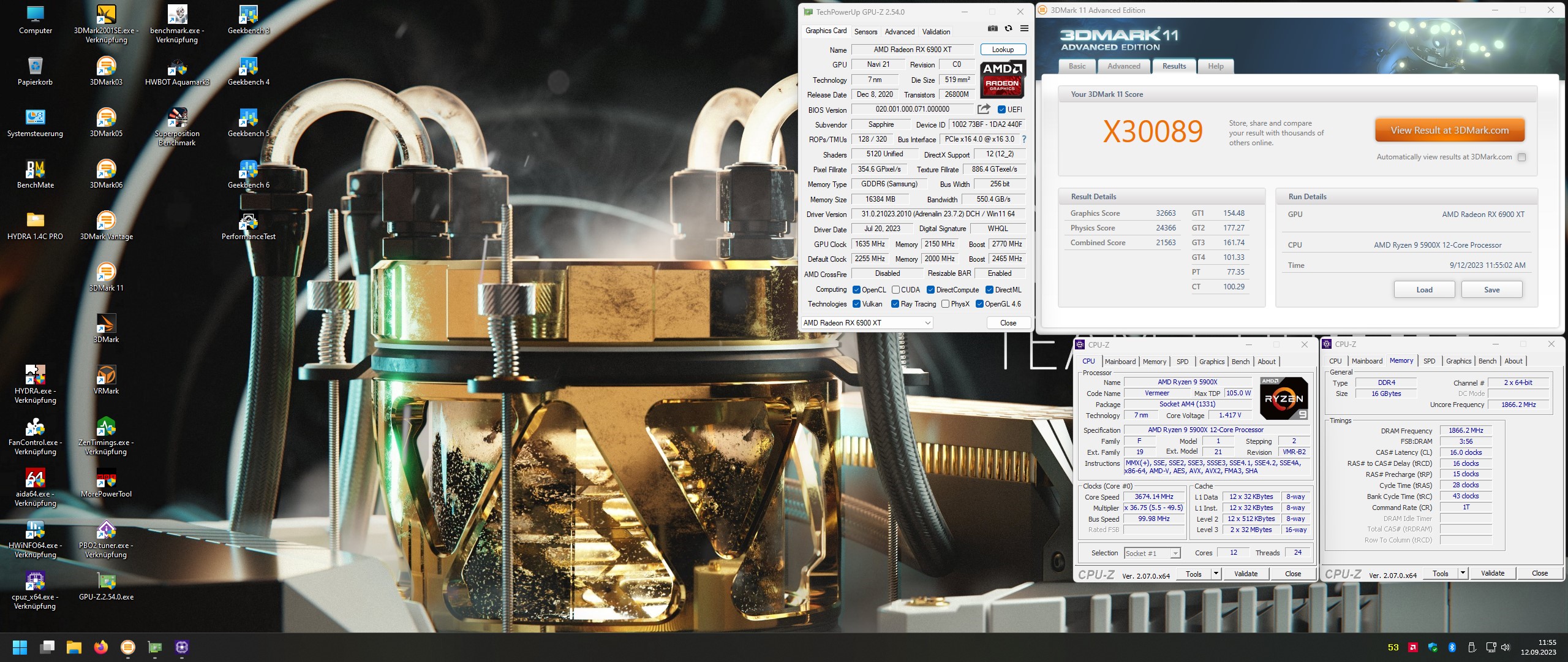Click the Windows Start button
This screenshot has height=662, width=1568.
pos(20,647)
